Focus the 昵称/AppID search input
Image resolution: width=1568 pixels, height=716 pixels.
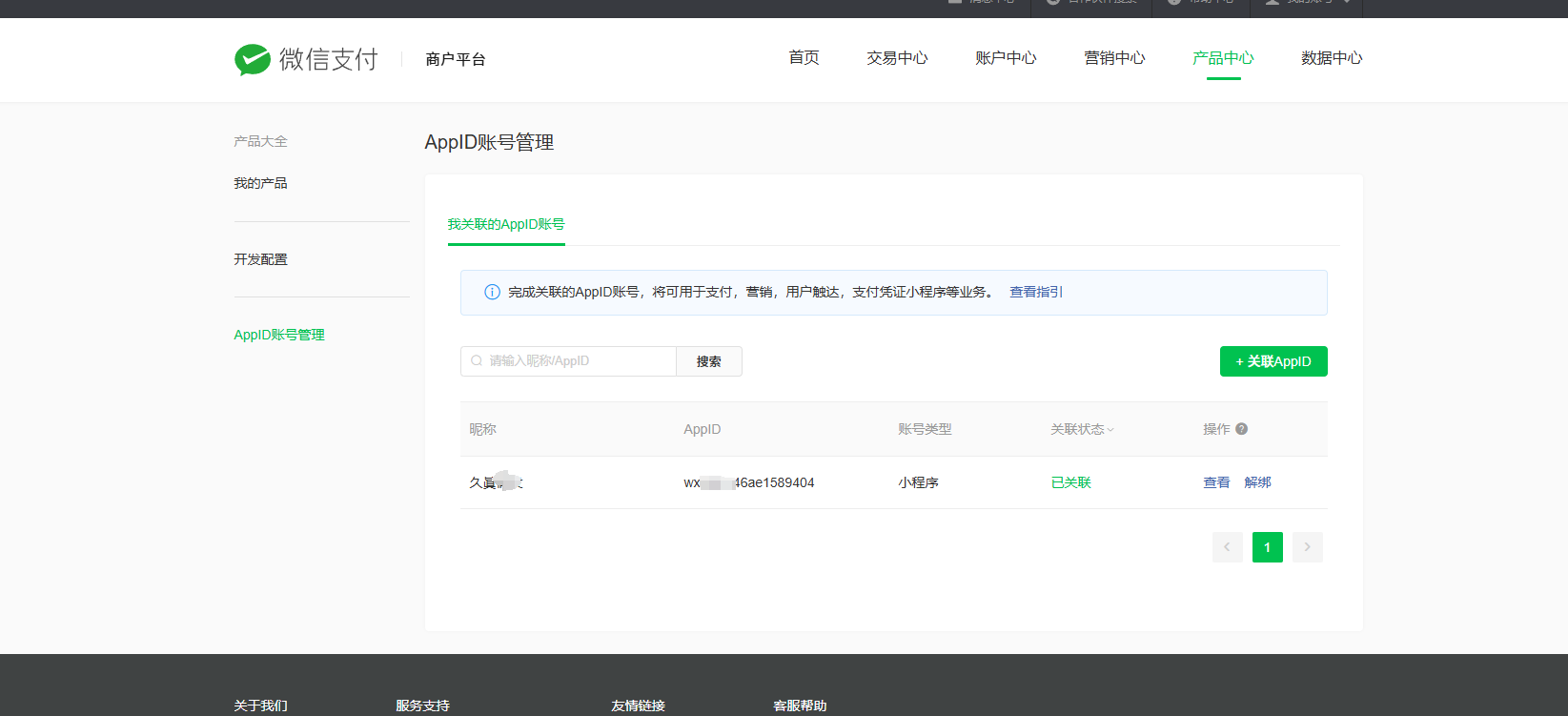pyautogui.click(x=568, y=361)
